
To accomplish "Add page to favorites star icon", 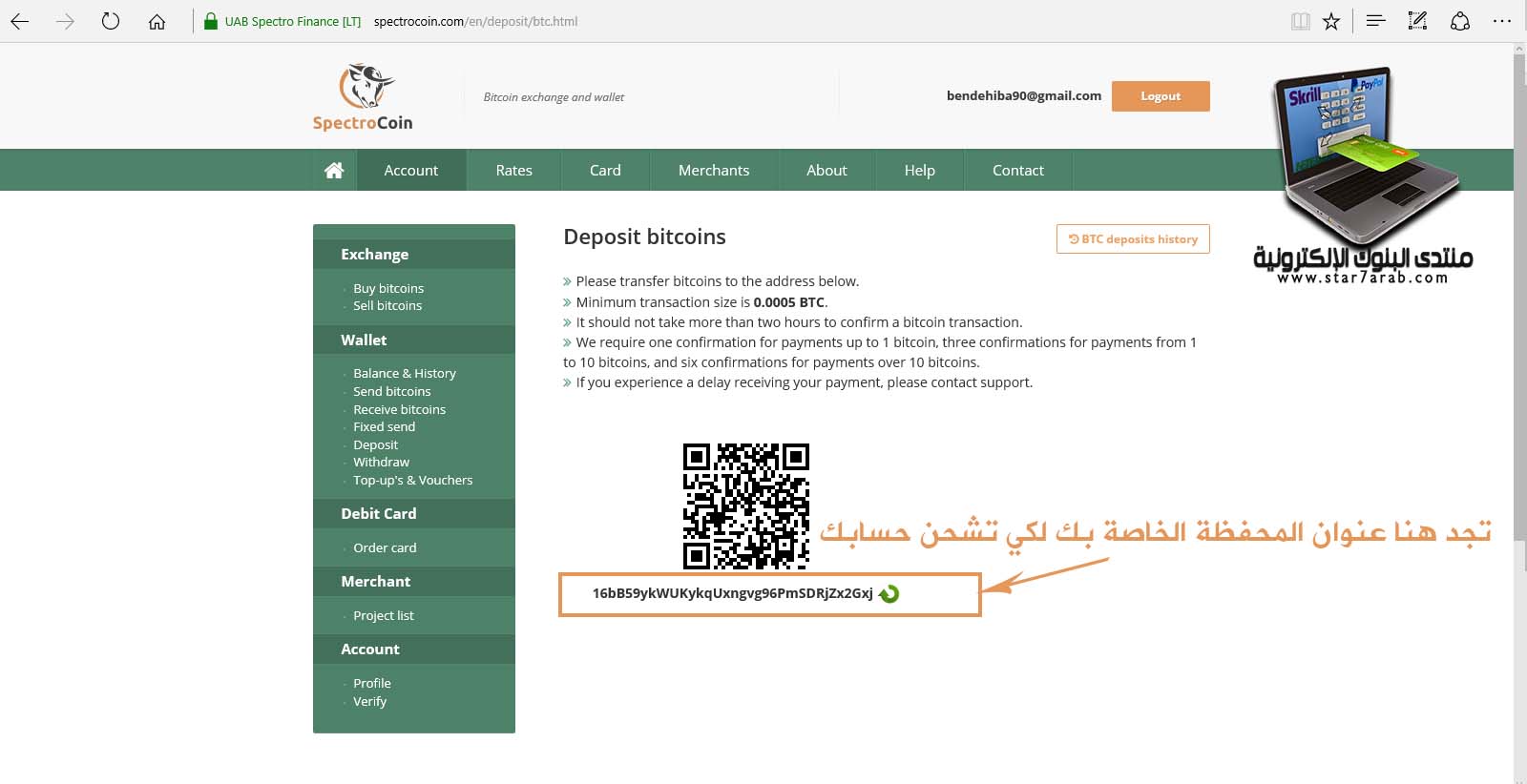I will pos(1331,21).
